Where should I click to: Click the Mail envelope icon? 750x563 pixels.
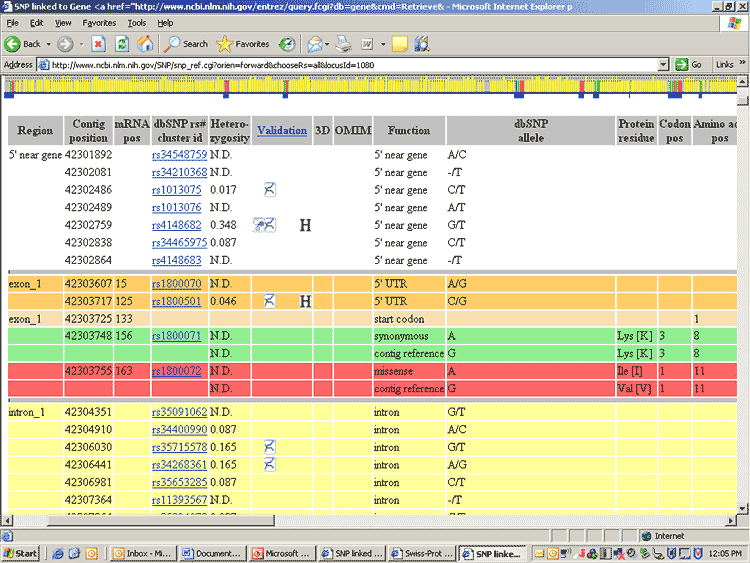click(x=315, y=44)
